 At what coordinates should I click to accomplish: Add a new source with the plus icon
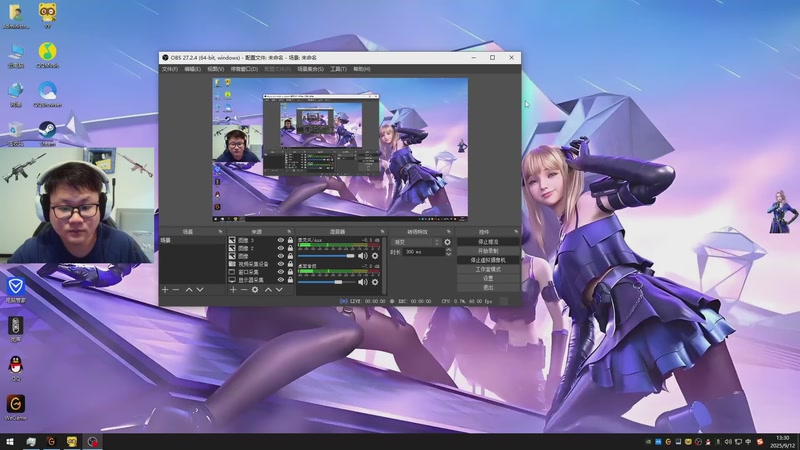[x=233, y=290]
